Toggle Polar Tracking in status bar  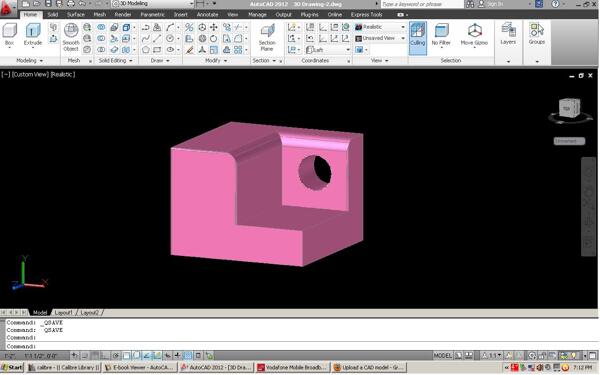coord(116,355)
